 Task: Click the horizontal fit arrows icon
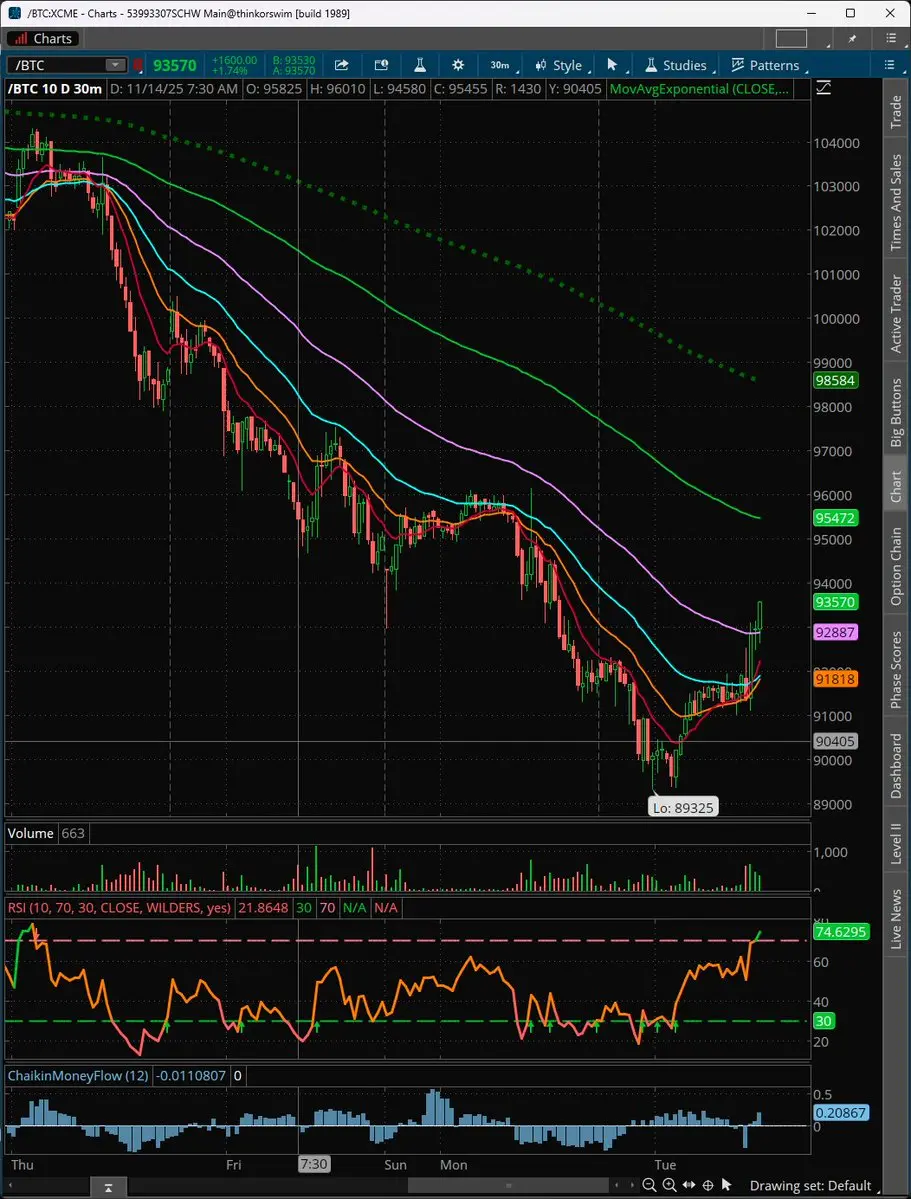[x=688, y=1185]
